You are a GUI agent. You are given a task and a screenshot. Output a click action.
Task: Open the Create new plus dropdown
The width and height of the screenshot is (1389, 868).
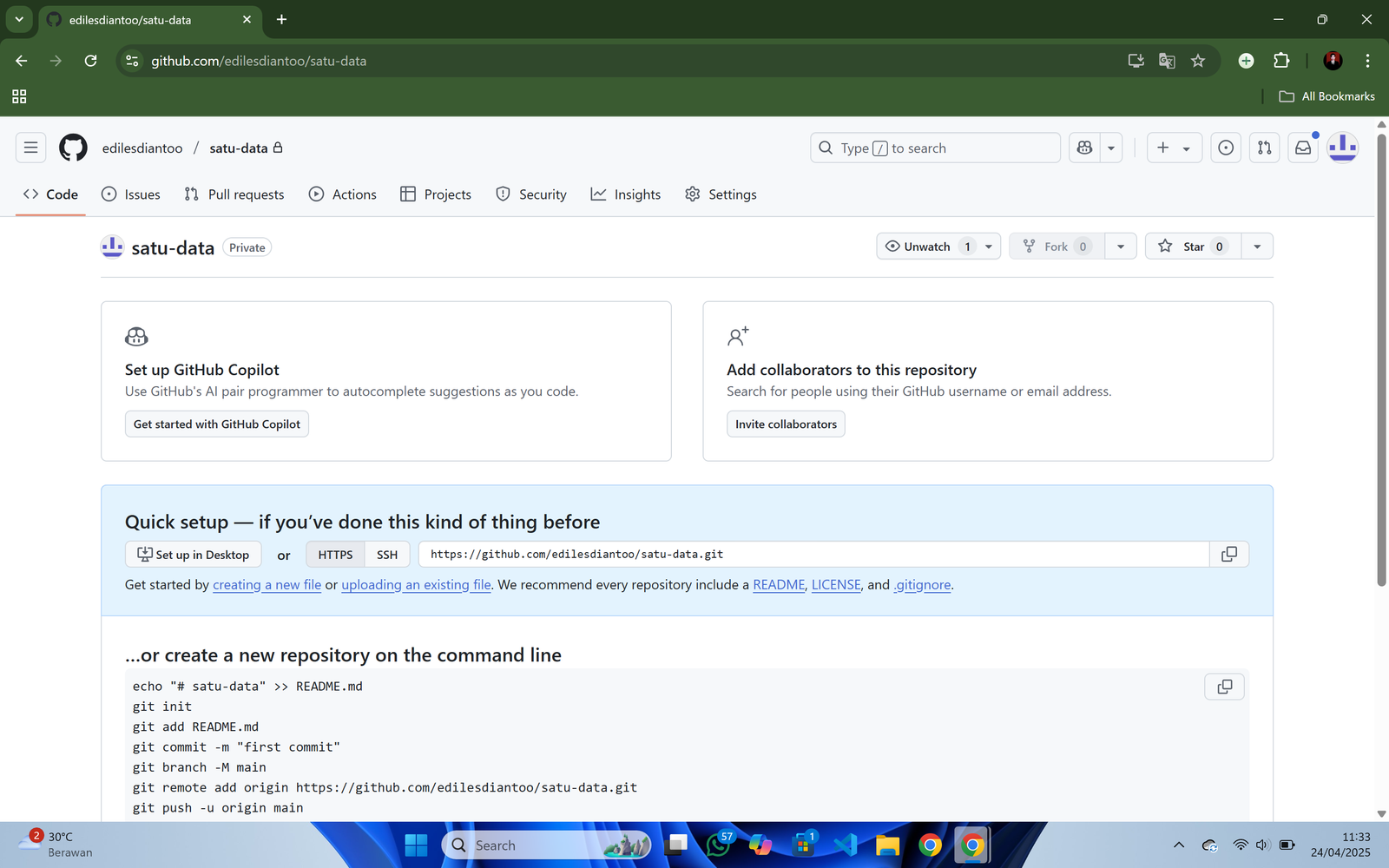1174,148
